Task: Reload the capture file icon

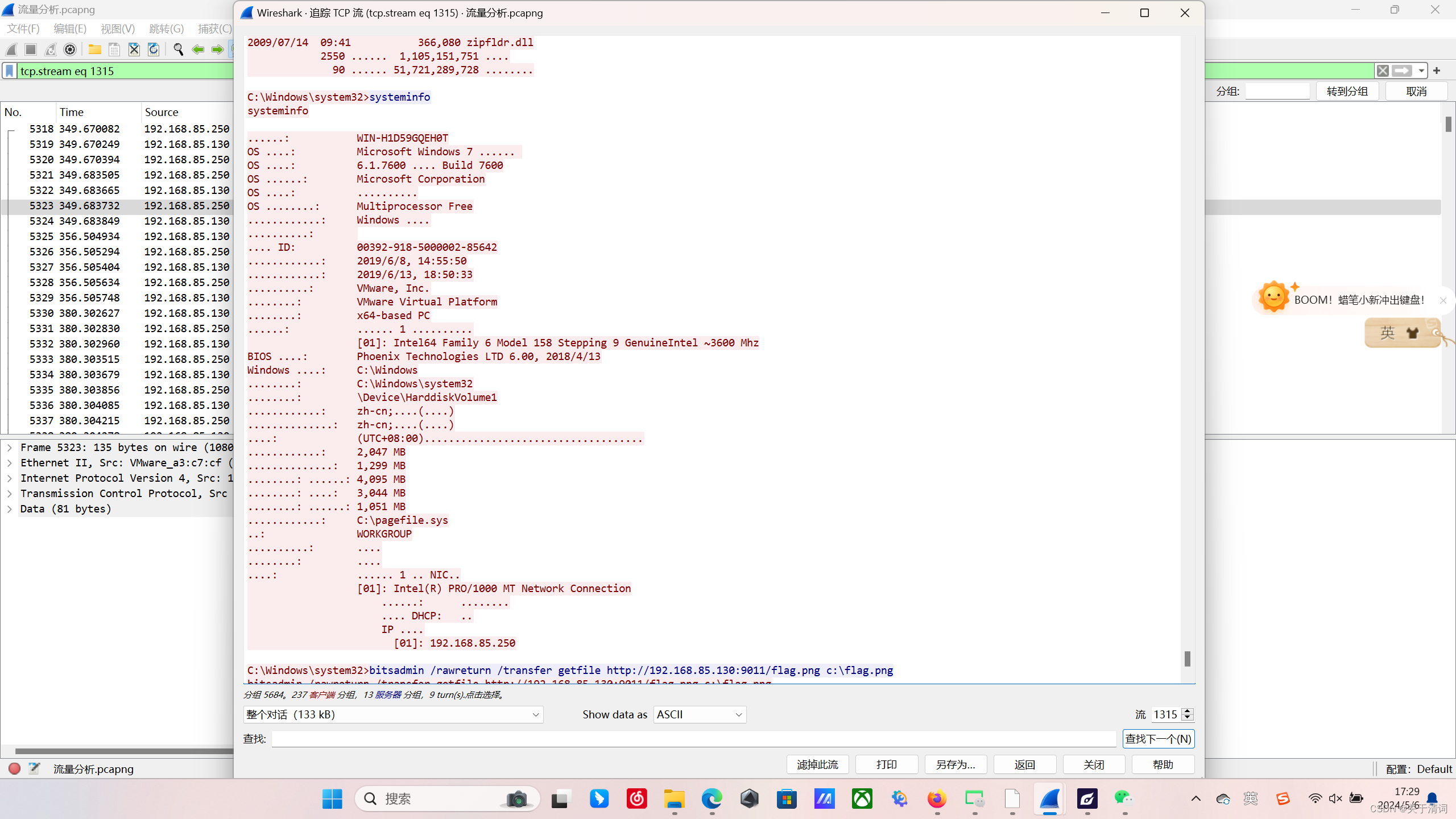Action: (154, 50)
